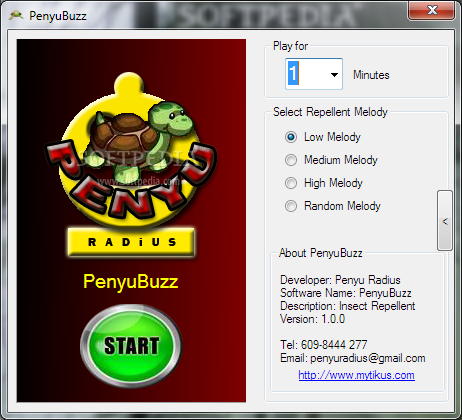
Task: Click the 'Version: 1.0.0' text
Action: [x=312, y=319]
